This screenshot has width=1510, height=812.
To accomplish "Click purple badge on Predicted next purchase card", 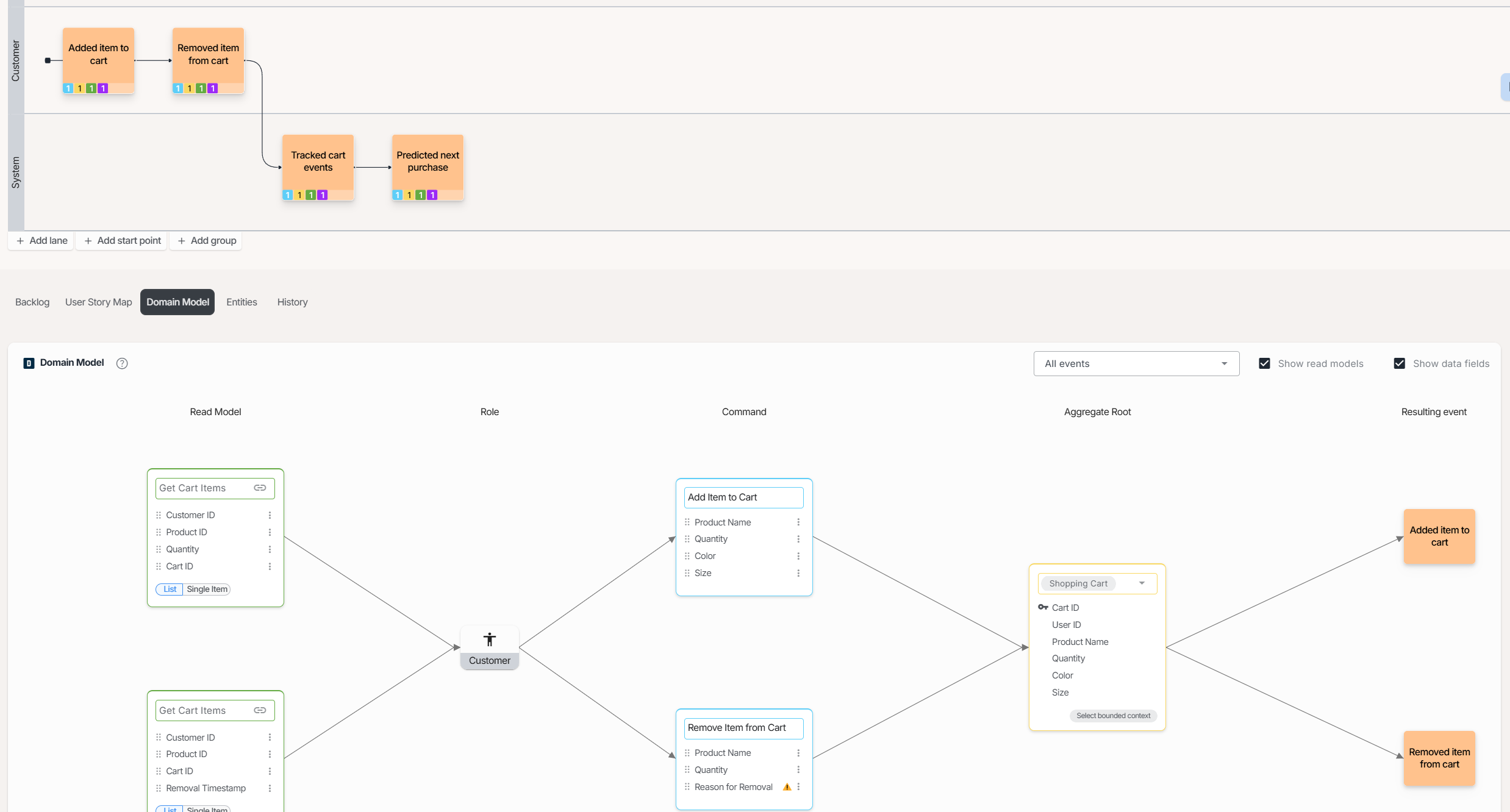I will (x=432, y=195).
